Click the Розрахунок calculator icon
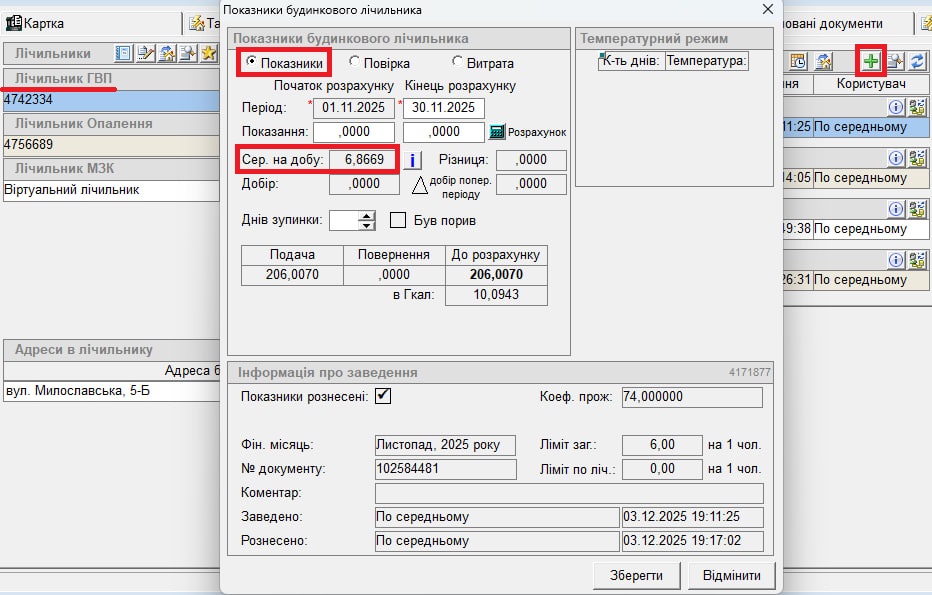 pyautogui.click(x=497, y=132)
